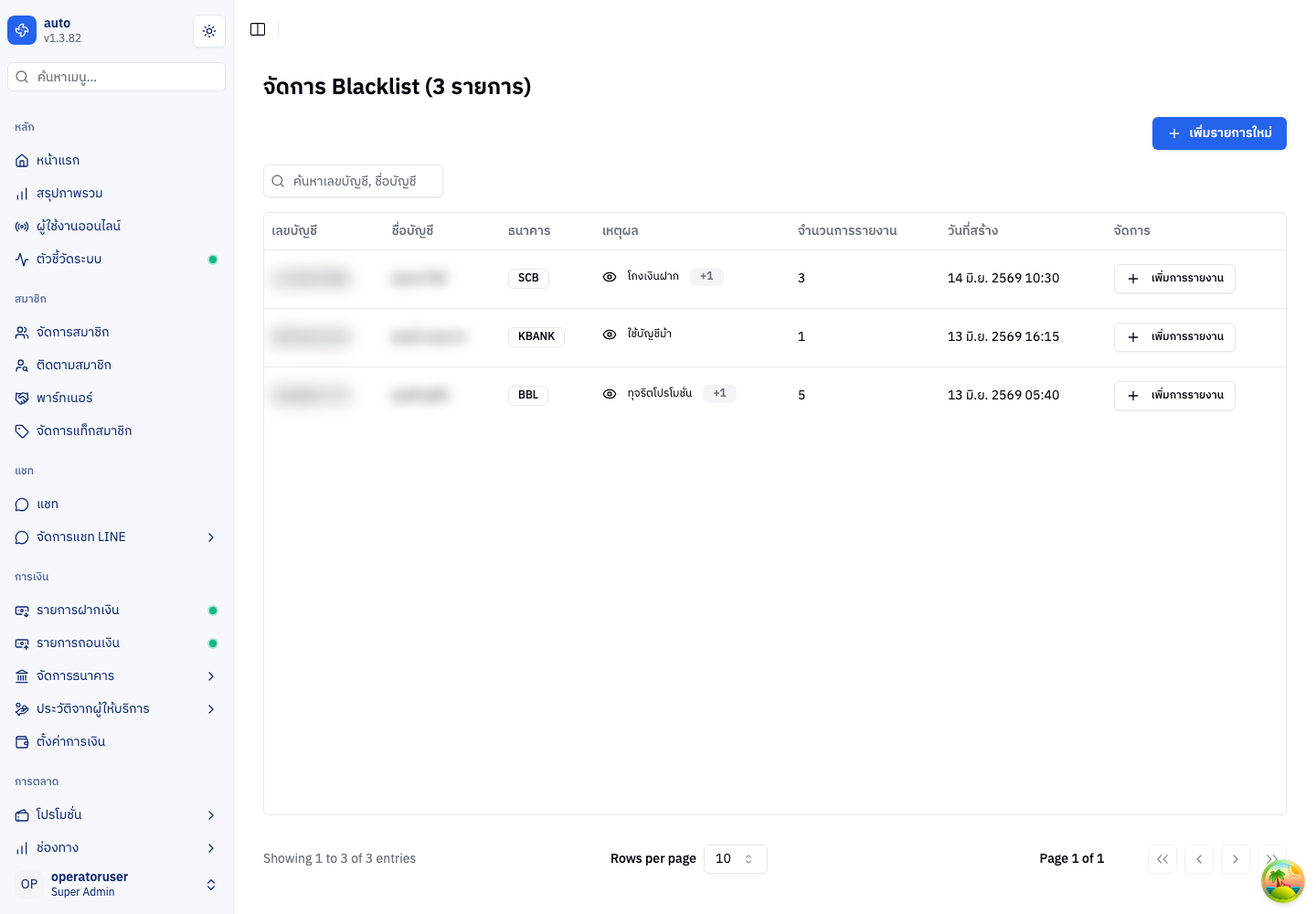Image resolution: width=1316 pixels, height=914 pixels.
Task: View reason details eye icon for SCB row
Action: (610, 277)
